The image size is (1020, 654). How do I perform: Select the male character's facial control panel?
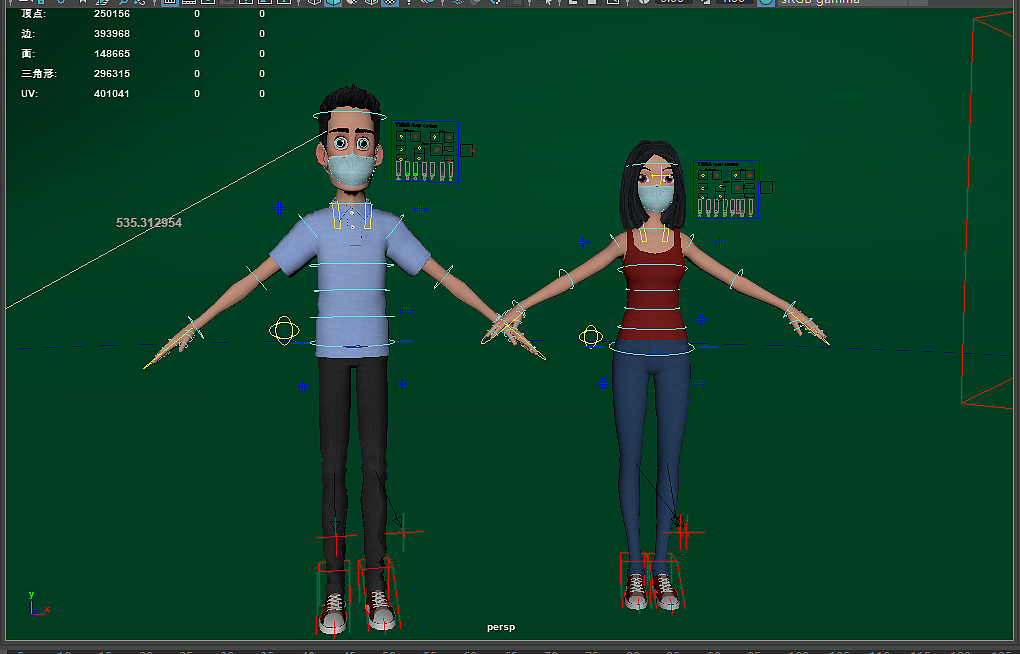[425, 152]
